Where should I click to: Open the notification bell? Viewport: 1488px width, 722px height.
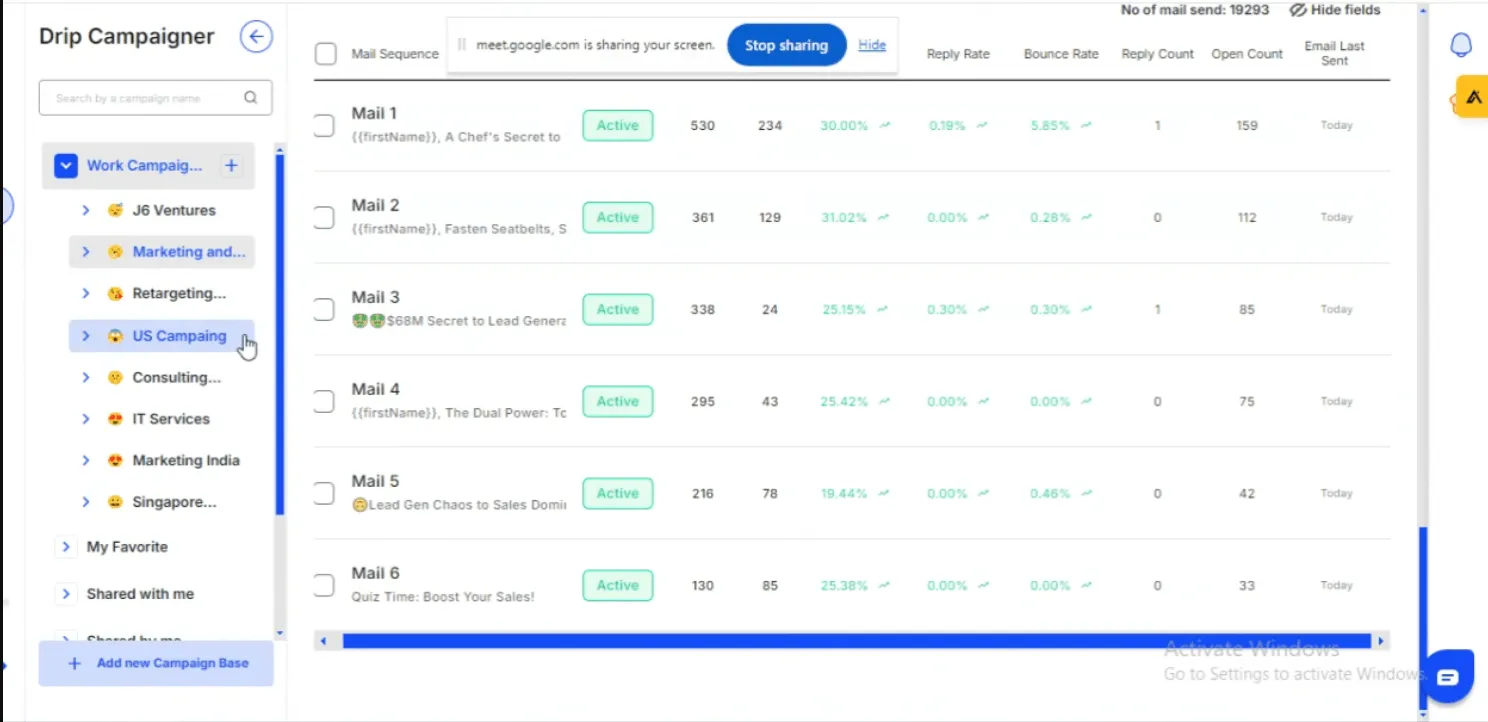(1461, 44)
